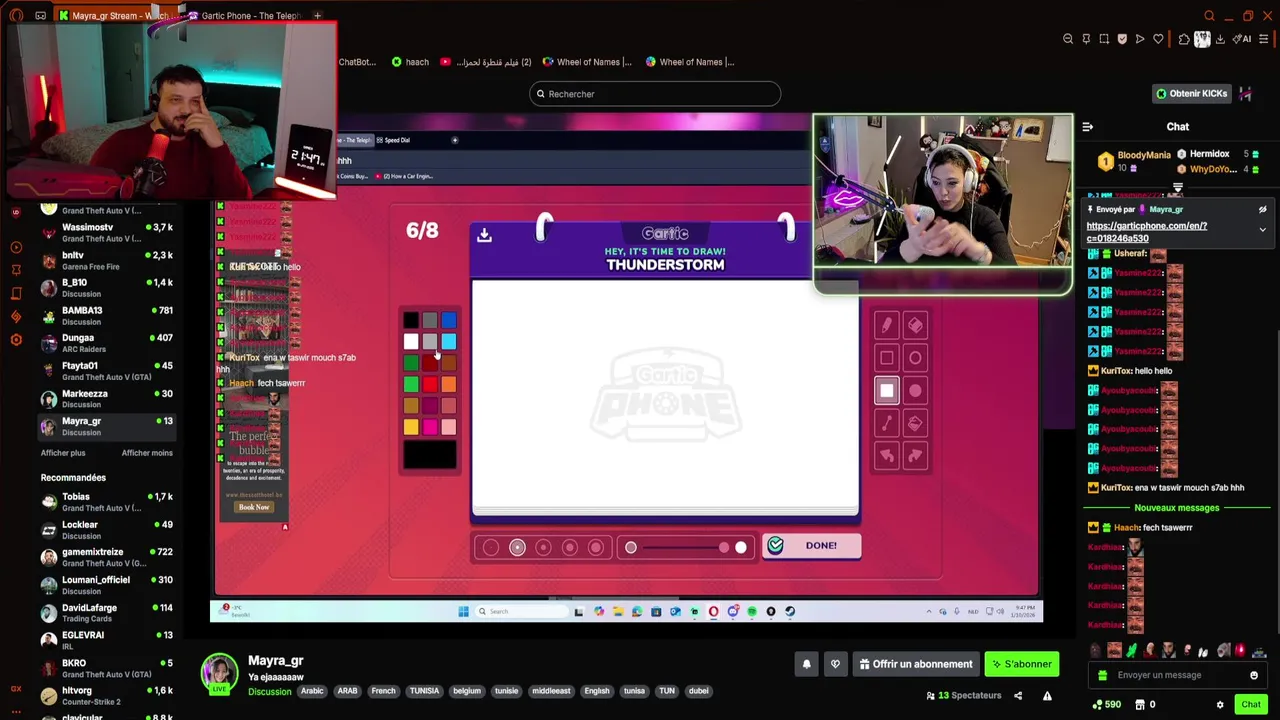Select the third brush size
1280x720 pixels.
coord(543,547)
